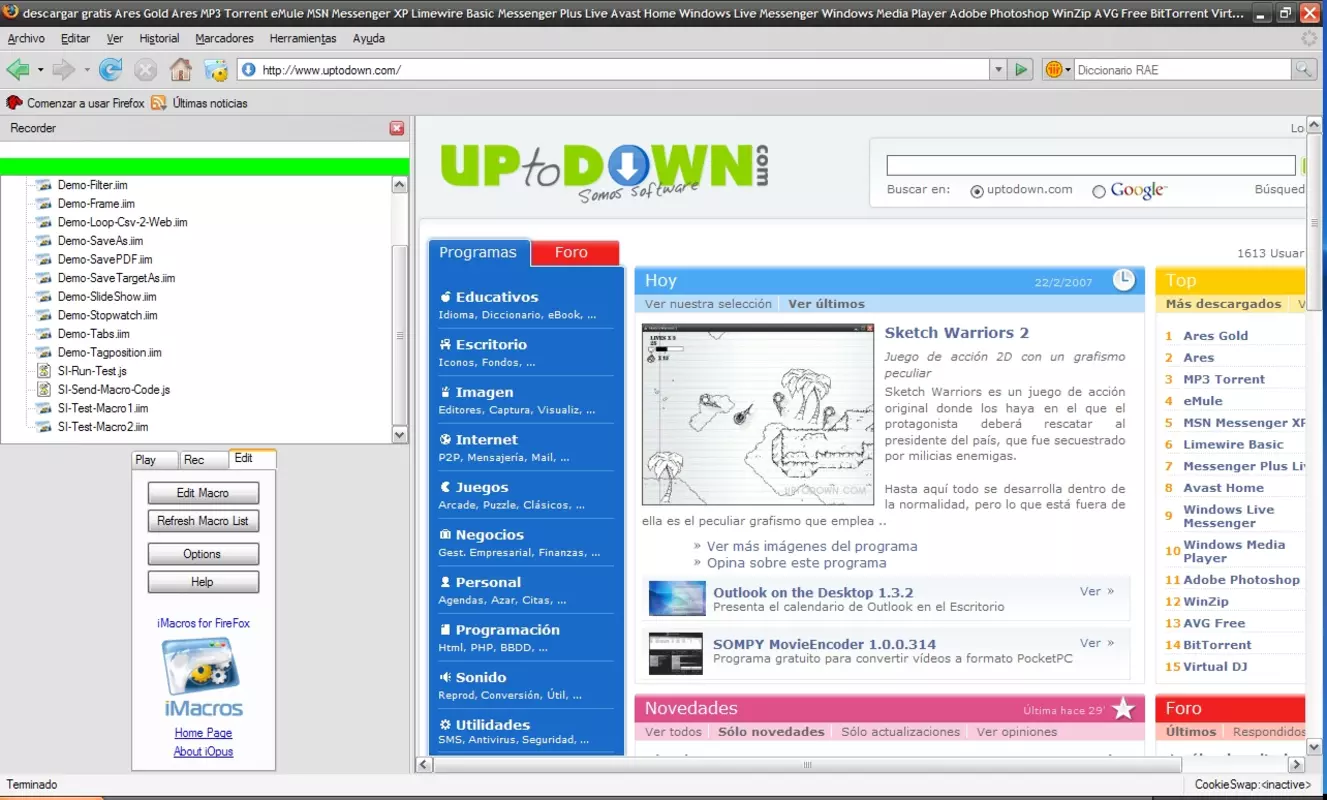Image resolution: width=1327 pixels, height=800 pixels.
Task: Select SI-Run-Test.js in macro list
Action: 92,371
